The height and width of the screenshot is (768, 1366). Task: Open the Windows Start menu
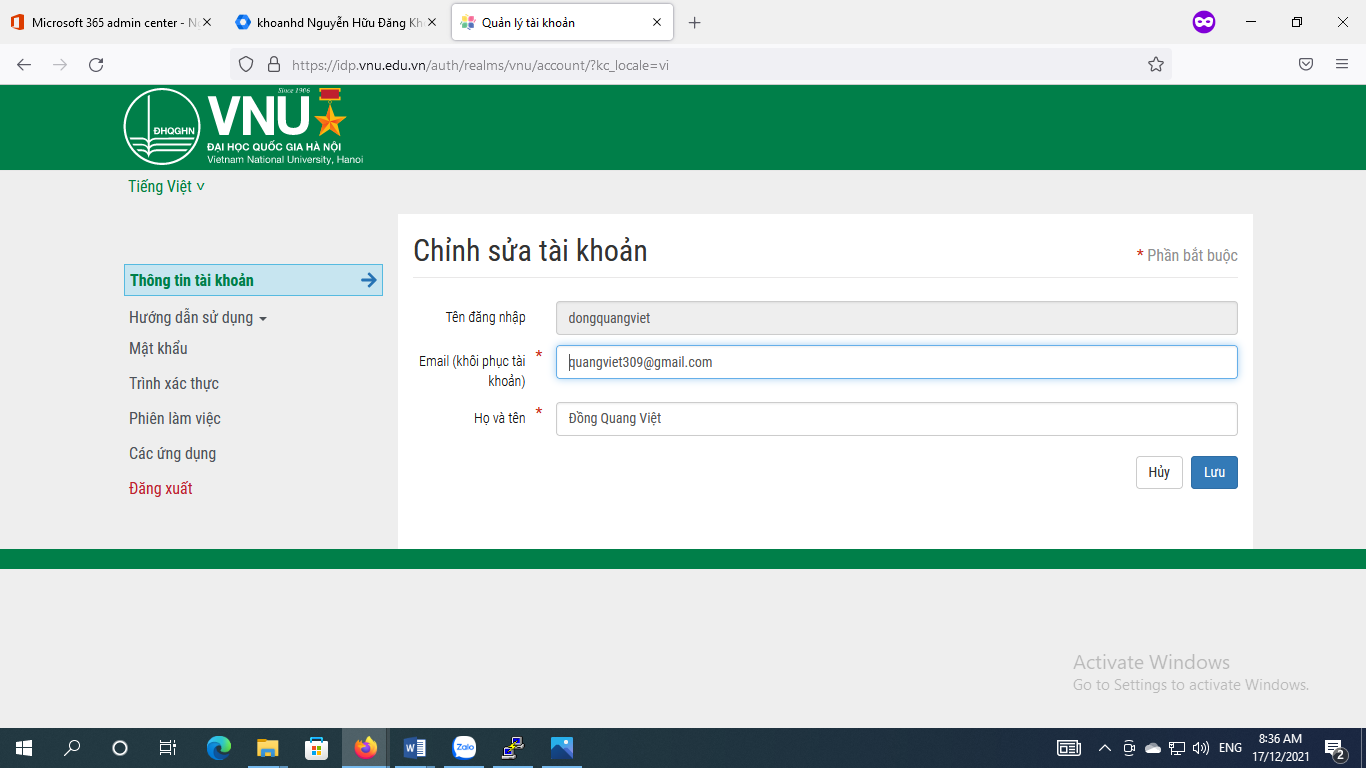(21, 747)
